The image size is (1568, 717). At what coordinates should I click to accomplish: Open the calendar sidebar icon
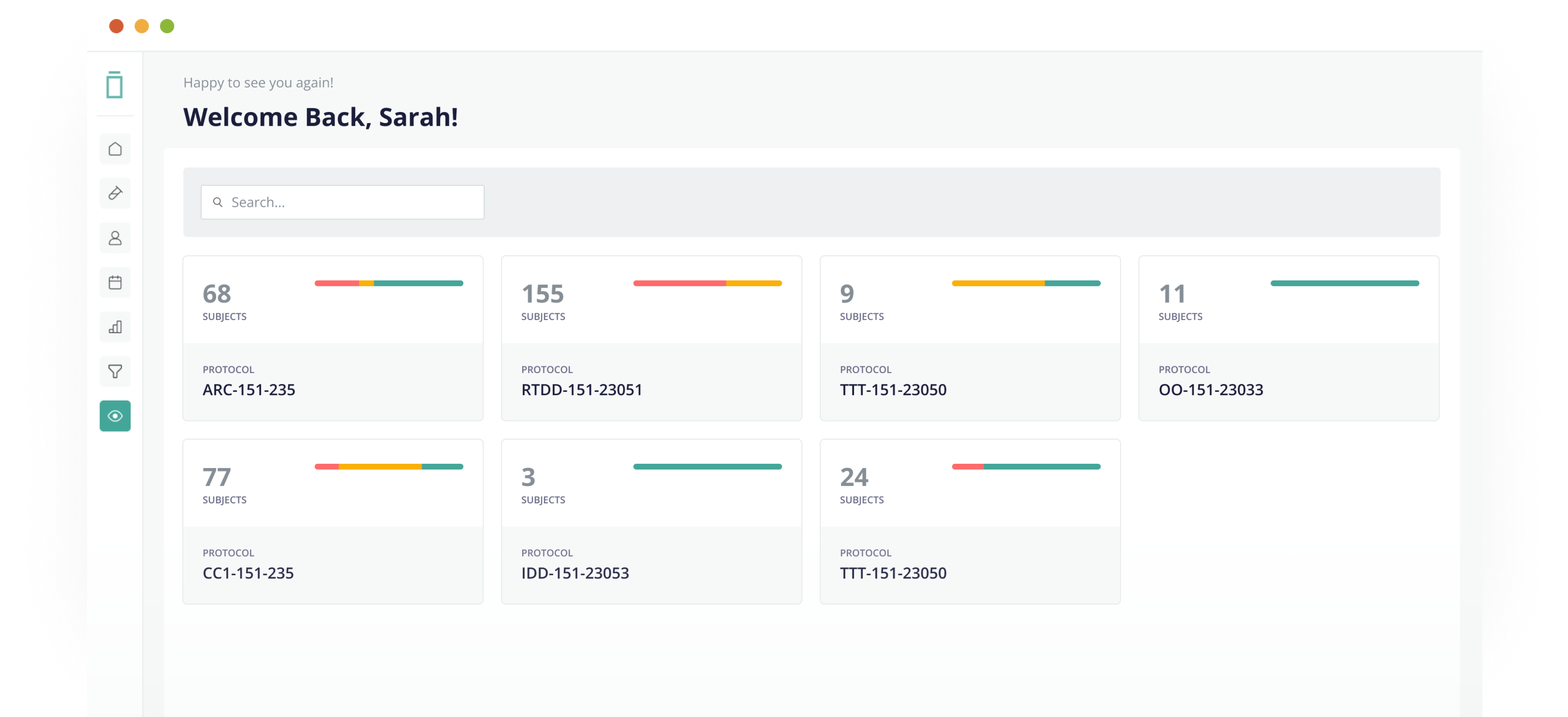[x=115, y=282]
